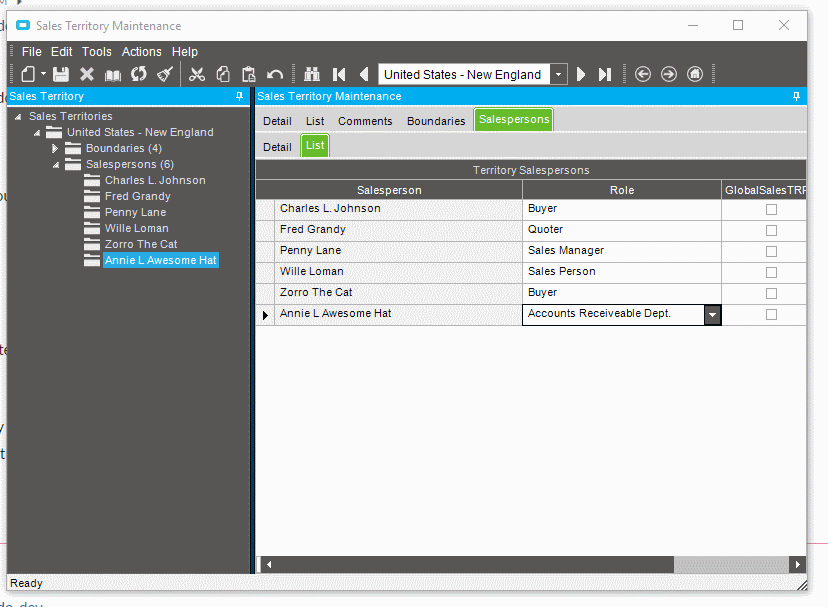
Task: Expand the Boundaries (4) tree node
Action: pos(56,148)
